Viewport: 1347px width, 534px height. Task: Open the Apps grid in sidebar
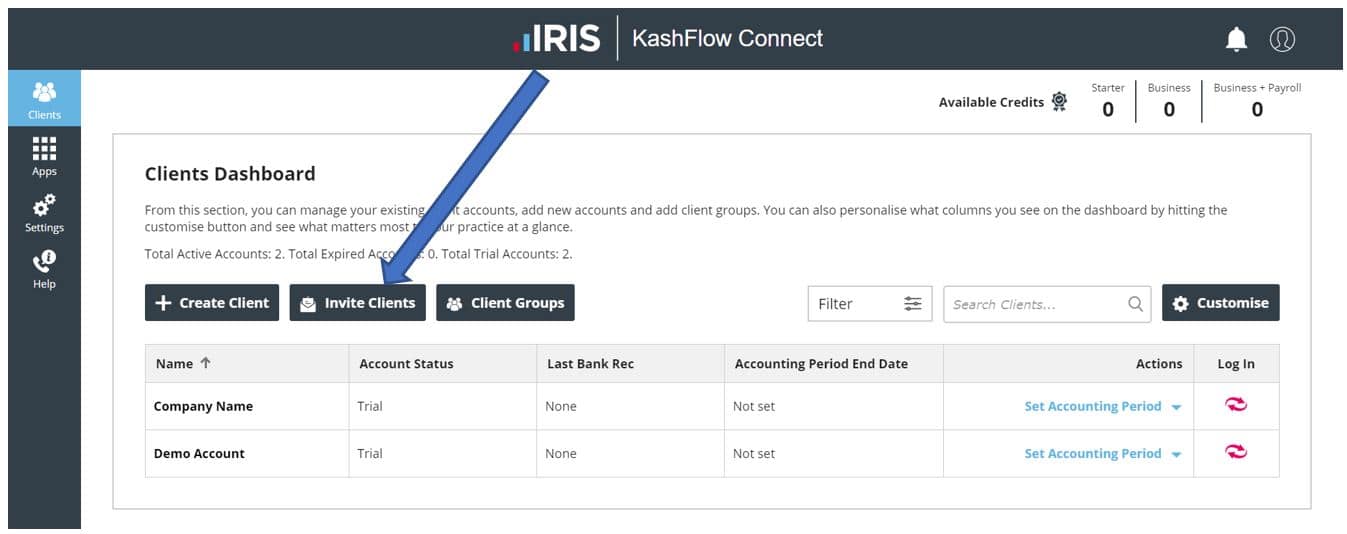coord(44,156)
